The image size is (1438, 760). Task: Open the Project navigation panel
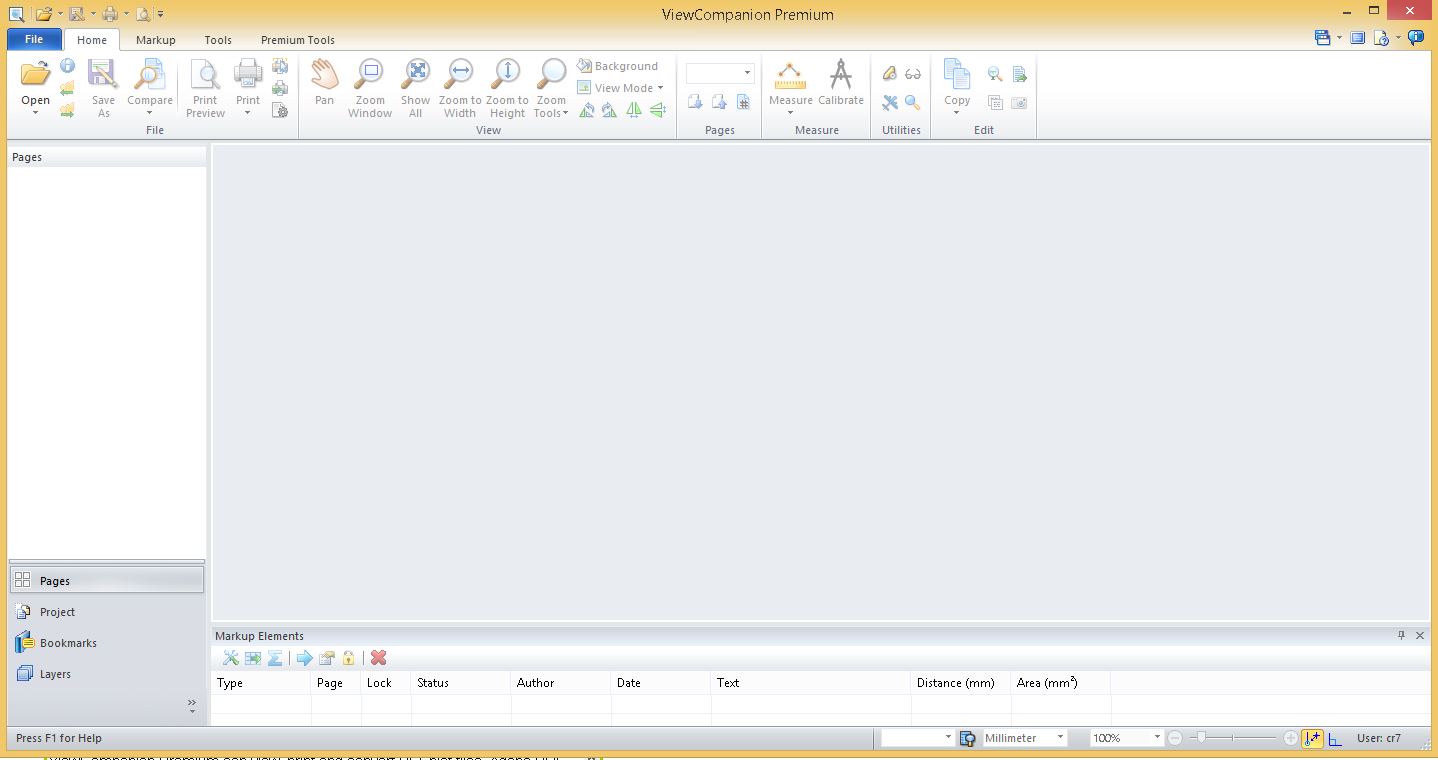pos(106,611)
